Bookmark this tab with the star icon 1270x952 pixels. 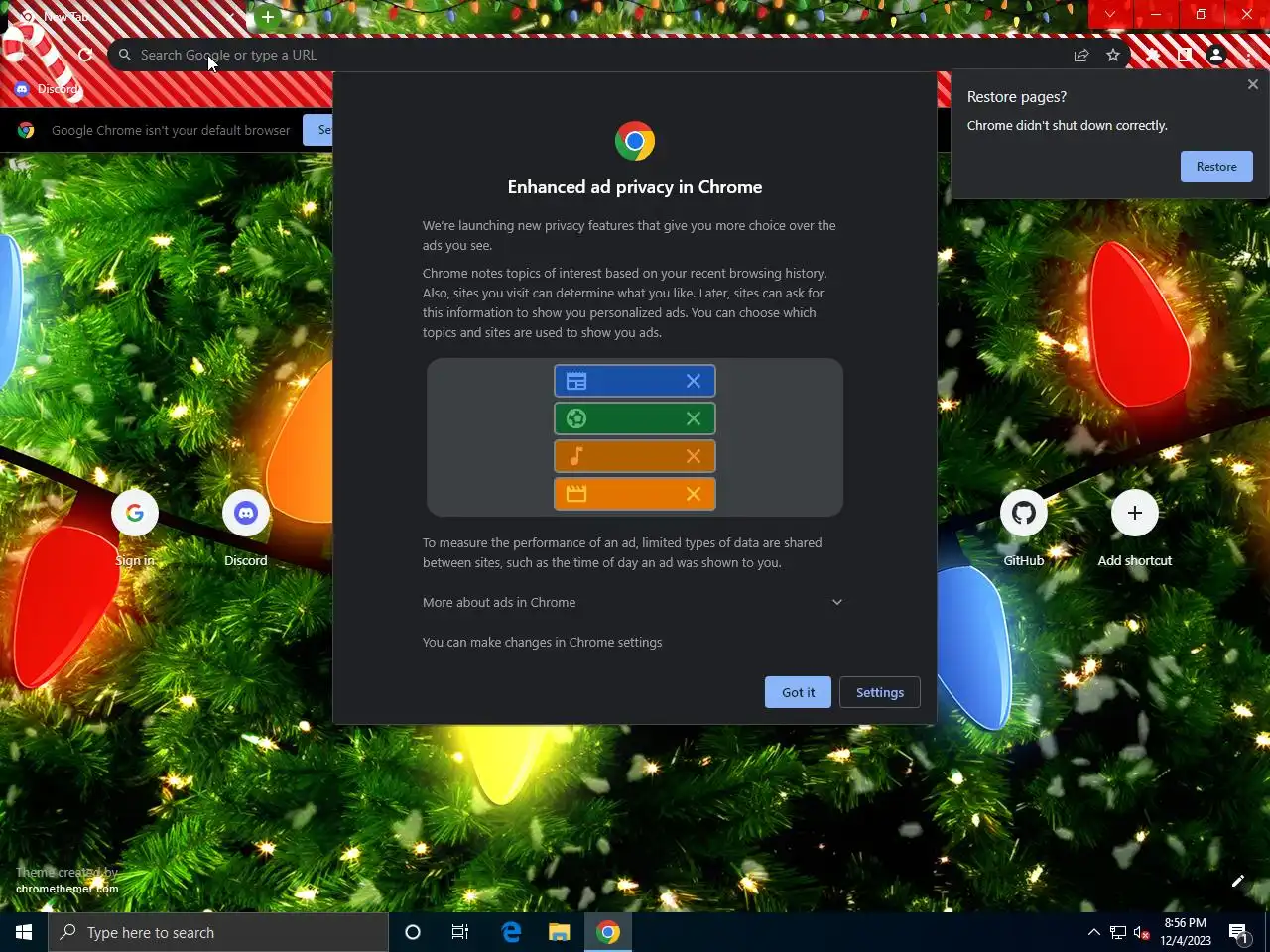click(1113, 56)
